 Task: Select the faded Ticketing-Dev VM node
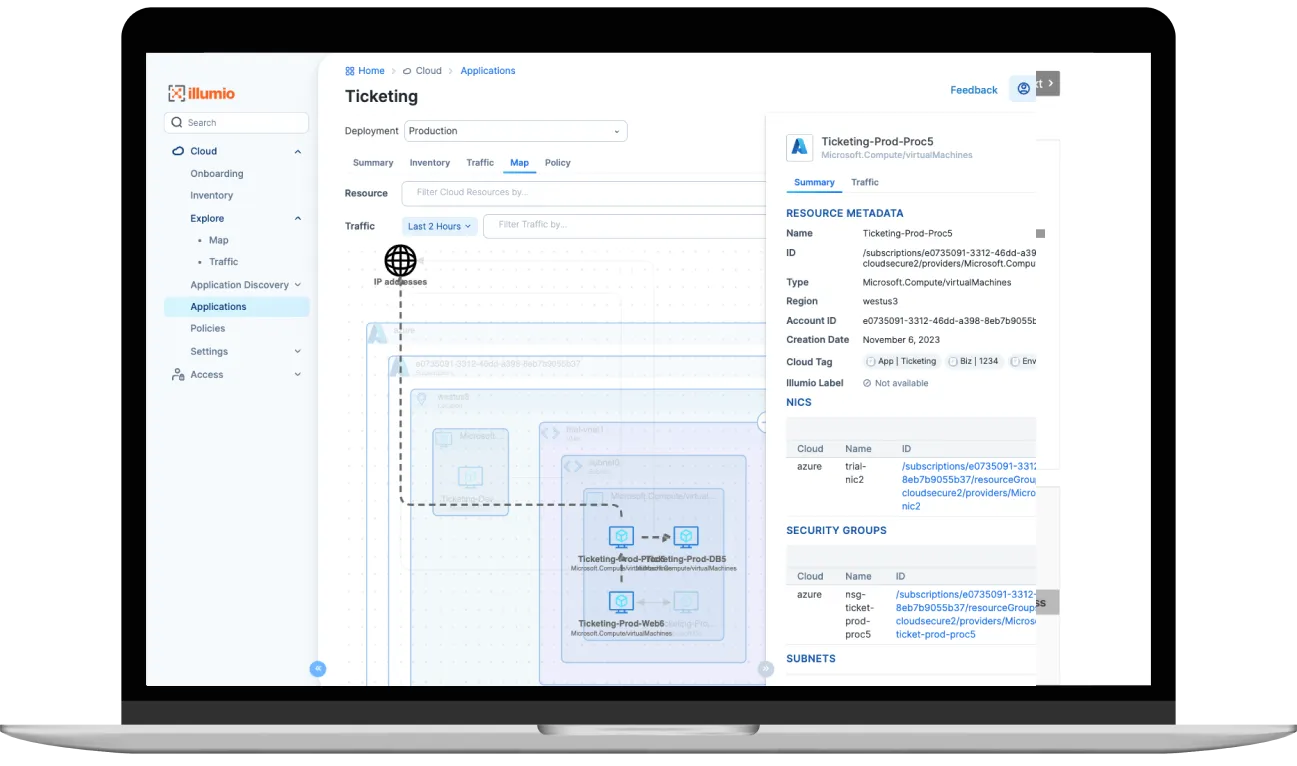point(470,476)
